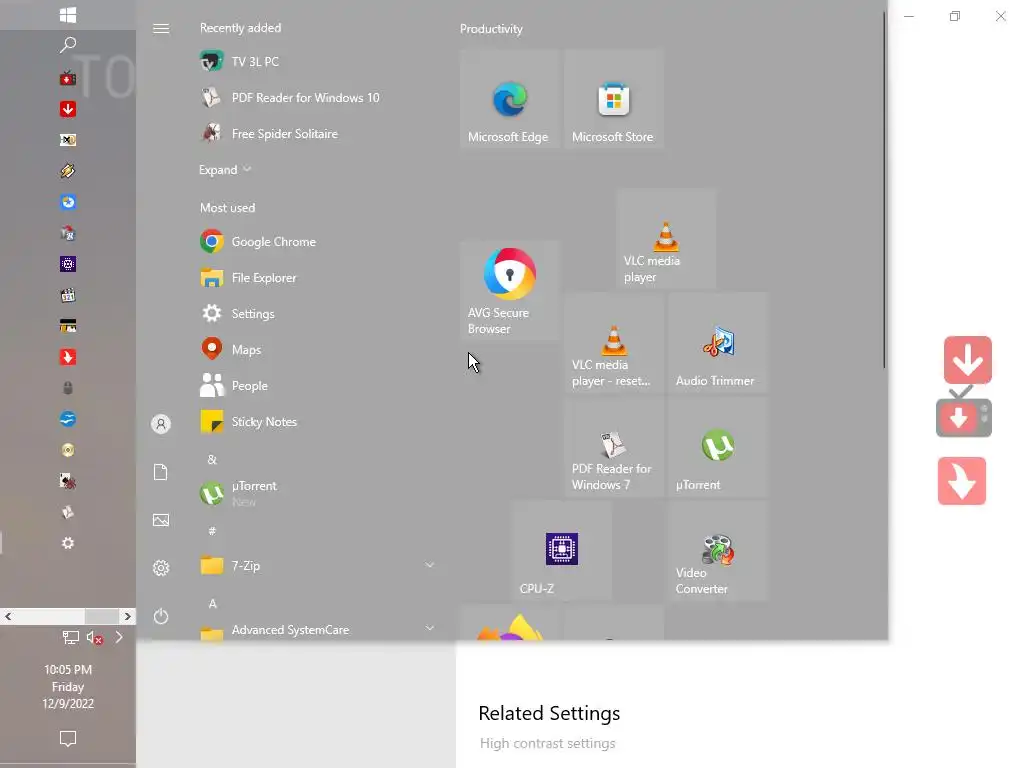Open High contrast settings link

coord(547,743)
